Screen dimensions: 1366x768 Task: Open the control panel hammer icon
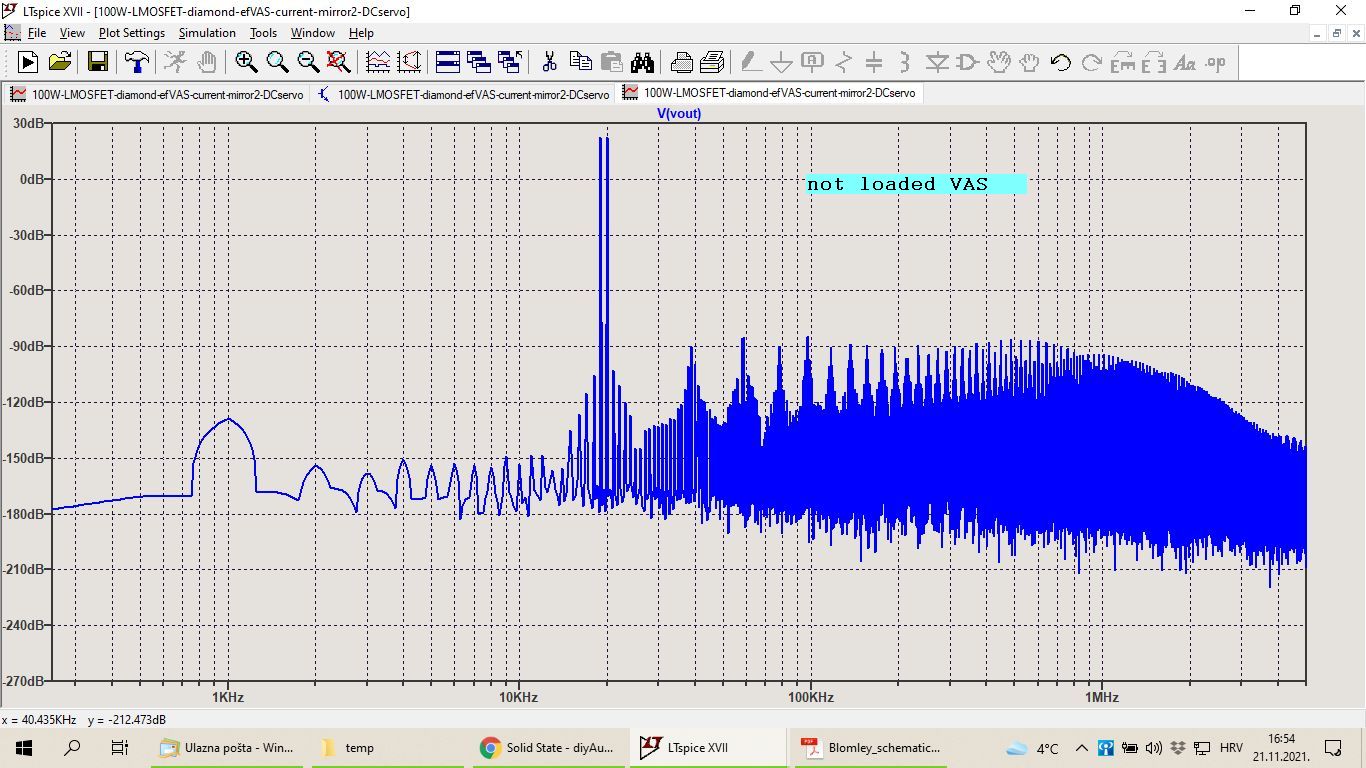coord(137,62)
